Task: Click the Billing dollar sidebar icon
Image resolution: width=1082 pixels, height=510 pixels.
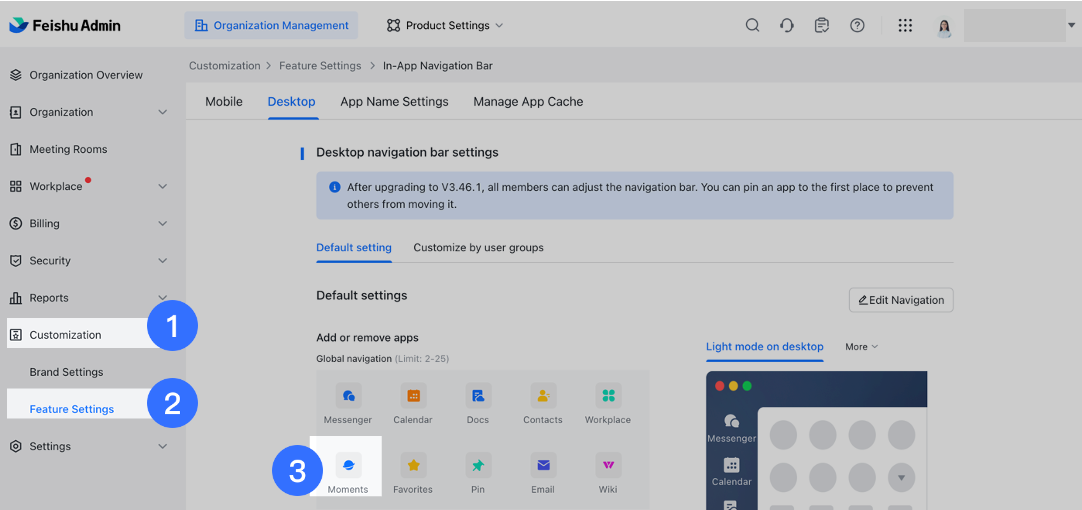Action: click(16, 224)
